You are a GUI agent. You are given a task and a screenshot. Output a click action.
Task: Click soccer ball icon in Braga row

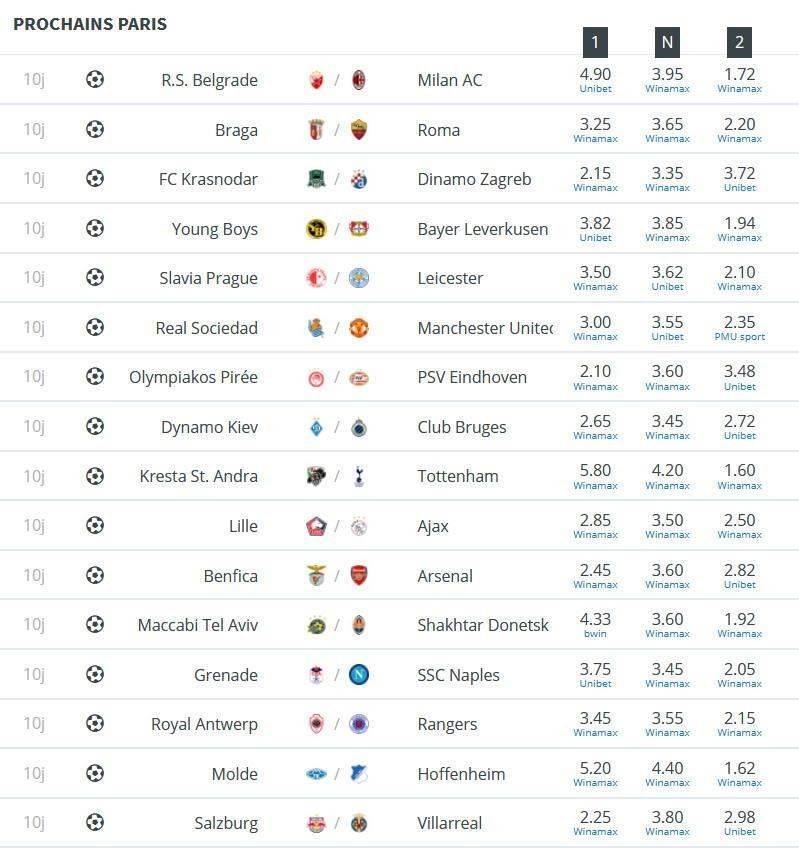tap(95, 129)
